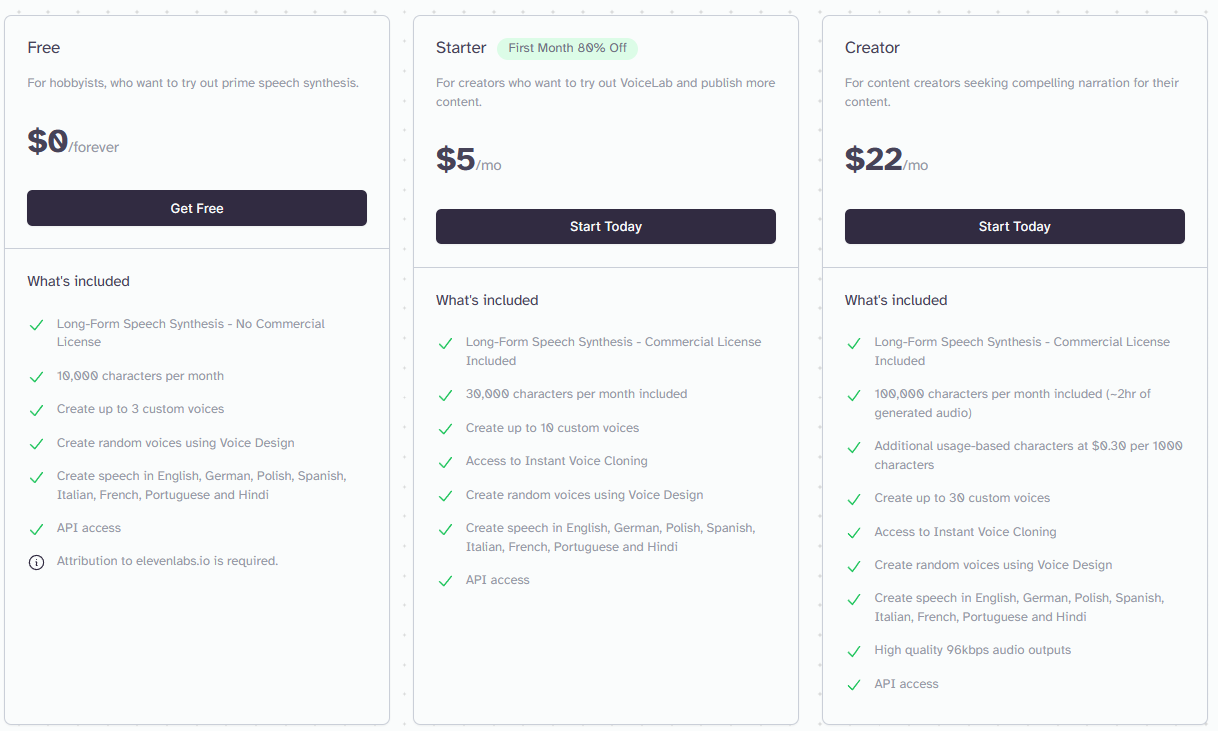The image size is (1218, 731).
Task: Click checkmark beside Additional usage-based characters
Action: [x=854, y=447]
